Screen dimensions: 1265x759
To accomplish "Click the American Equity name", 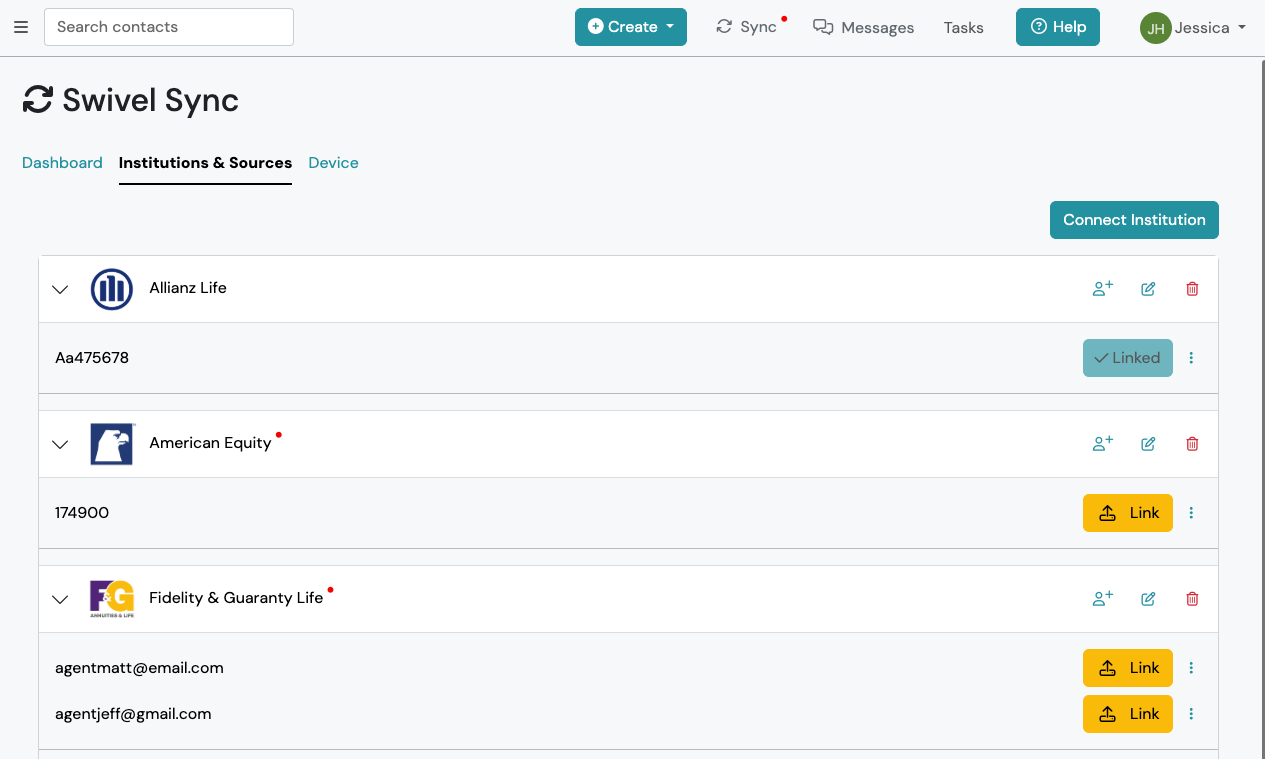I will [x=210, y=443].
